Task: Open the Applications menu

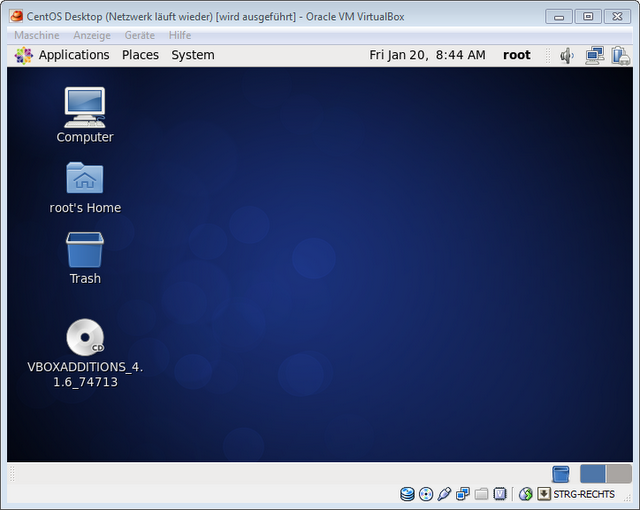Action: tap(62, 55)
